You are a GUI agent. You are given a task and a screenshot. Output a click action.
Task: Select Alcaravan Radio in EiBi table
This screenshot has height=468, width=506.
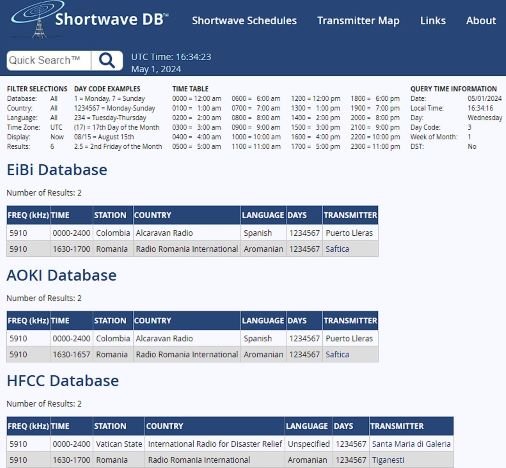tap(164, 233)
